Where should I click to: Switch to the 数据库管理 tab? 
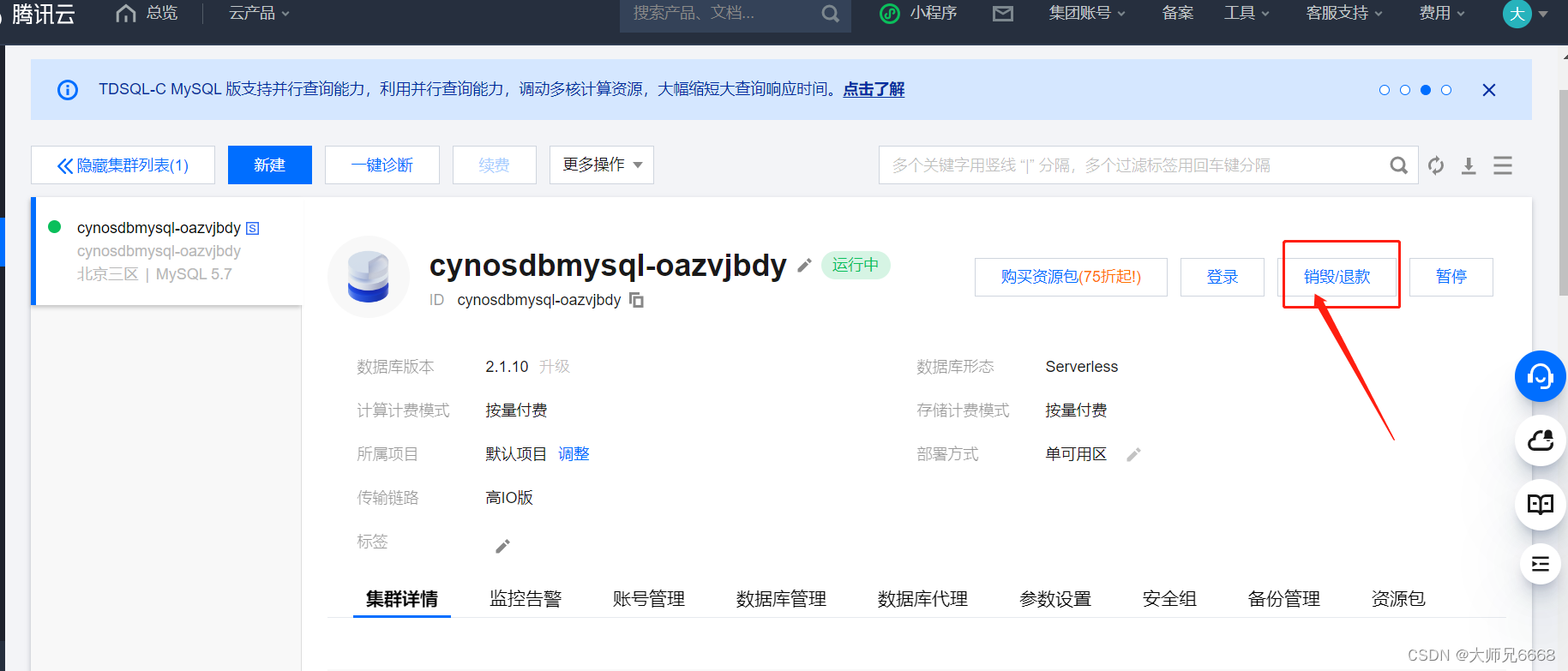pos(781,599)
